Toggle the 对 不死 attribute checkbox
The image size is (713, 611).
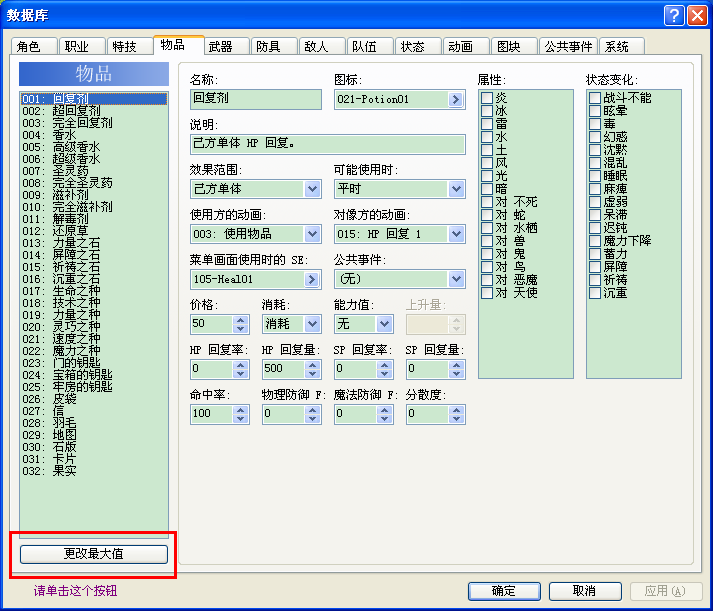coord(487,201)
